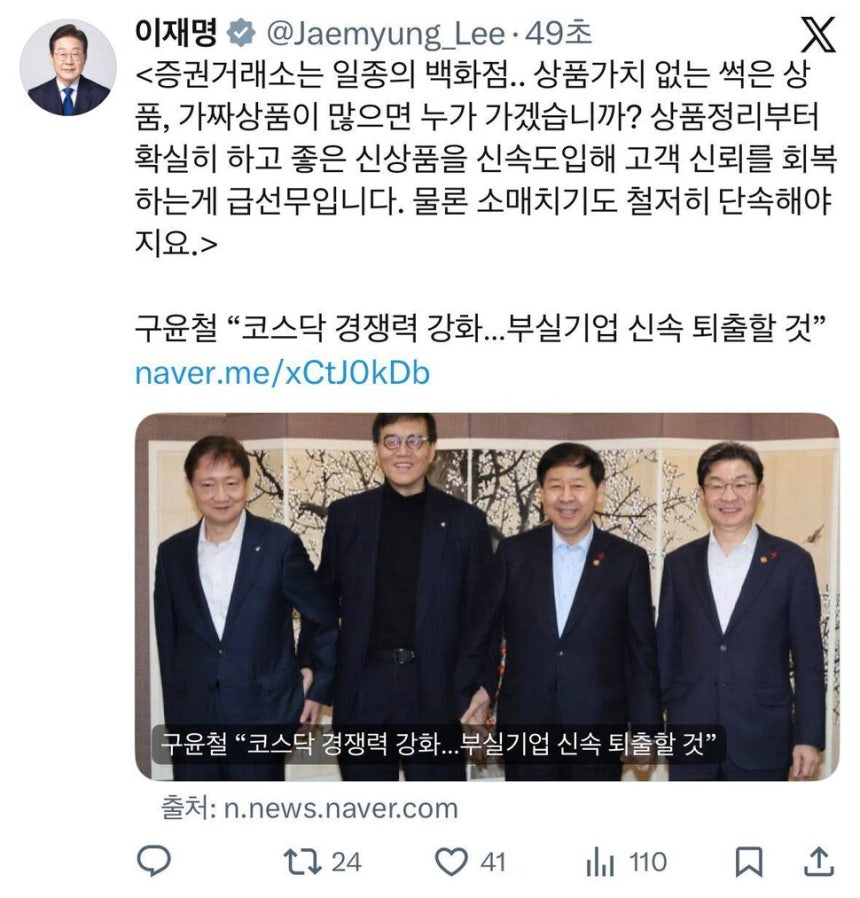Click the blue verified badge icon

242,34
